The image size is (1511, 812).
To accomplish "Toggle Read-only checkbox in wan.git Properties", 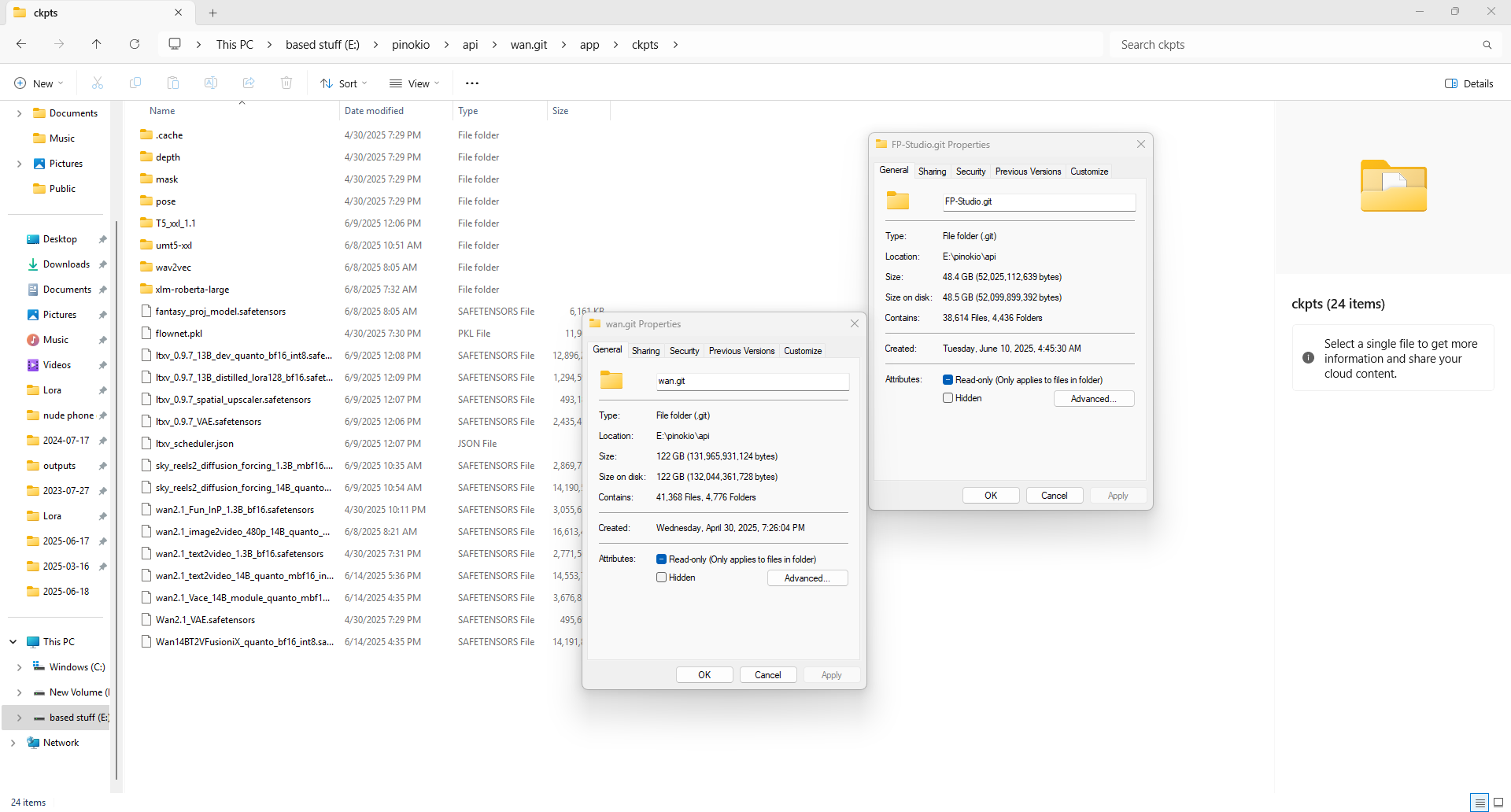I will point(661,559).
